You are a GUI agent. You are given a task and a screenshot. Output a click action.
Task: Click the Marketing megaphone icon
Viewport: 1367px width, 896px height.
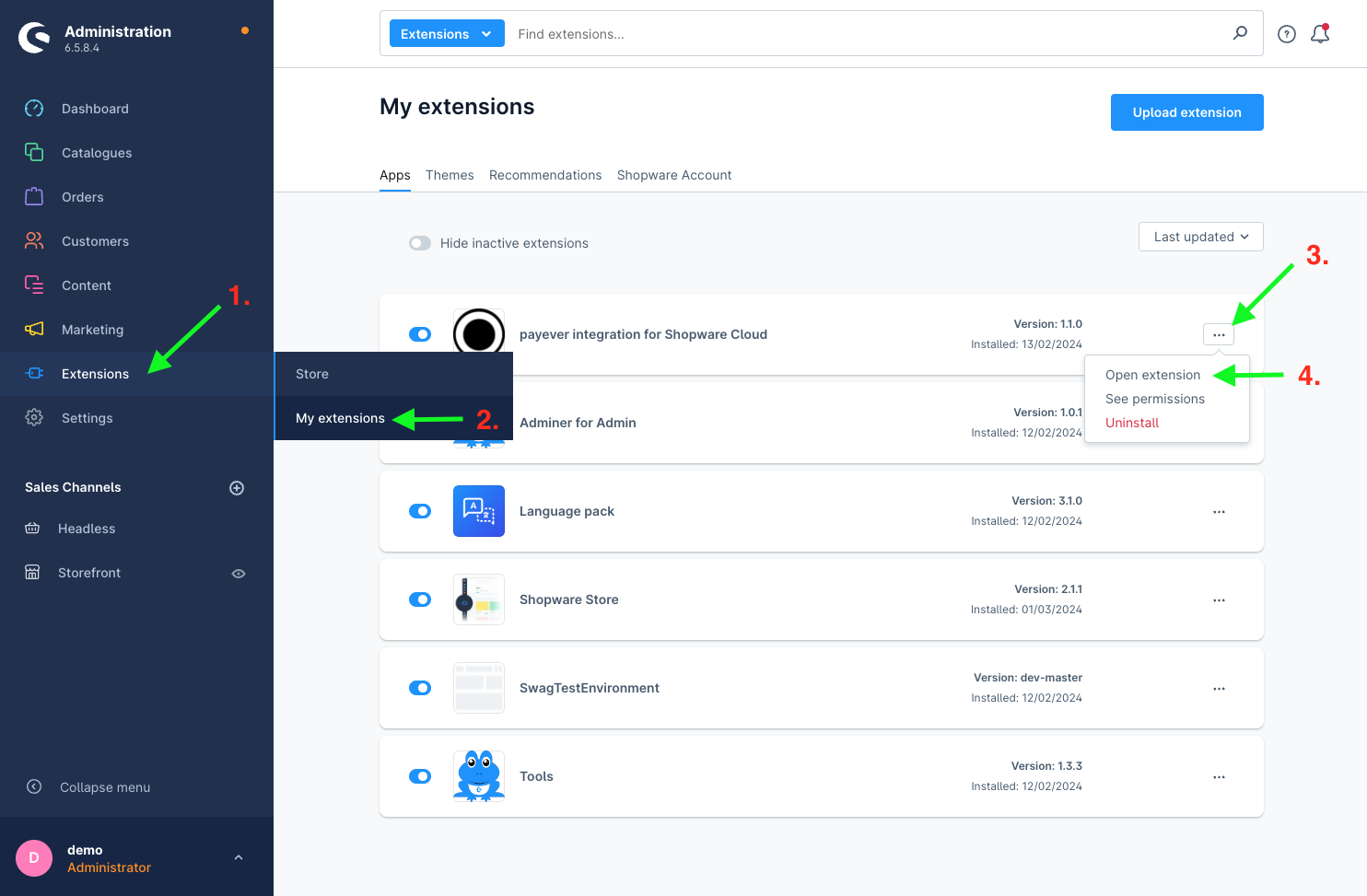pyautogui.click(x=34, y=330)
